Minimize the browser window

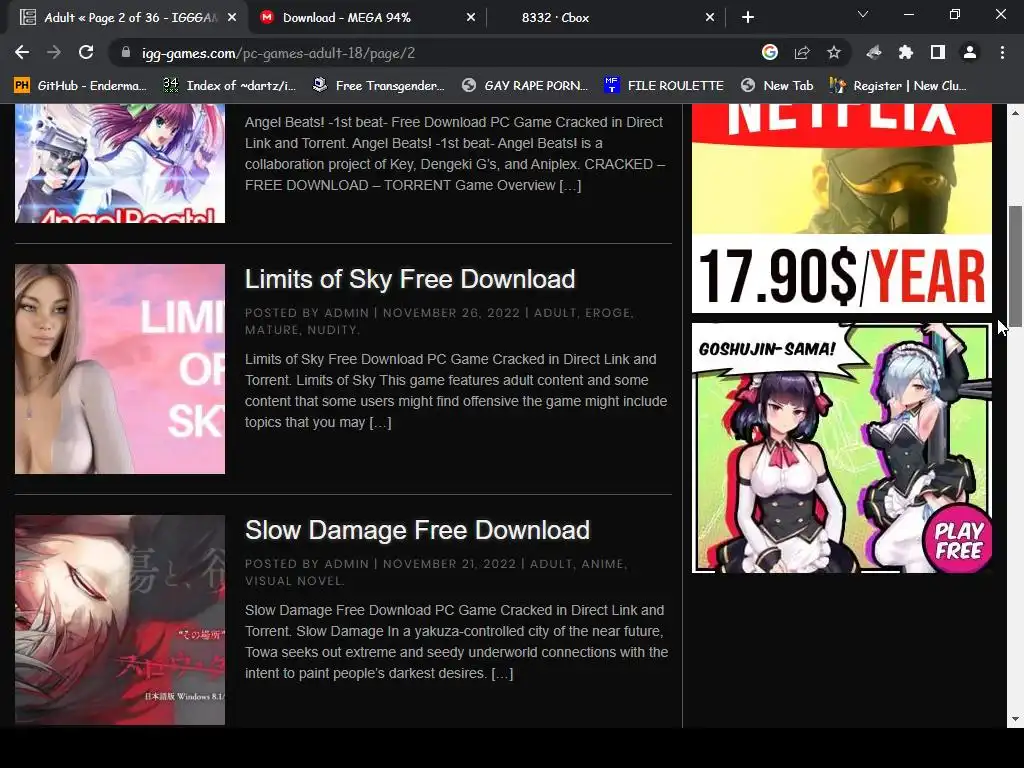click(x=908, y=14)
